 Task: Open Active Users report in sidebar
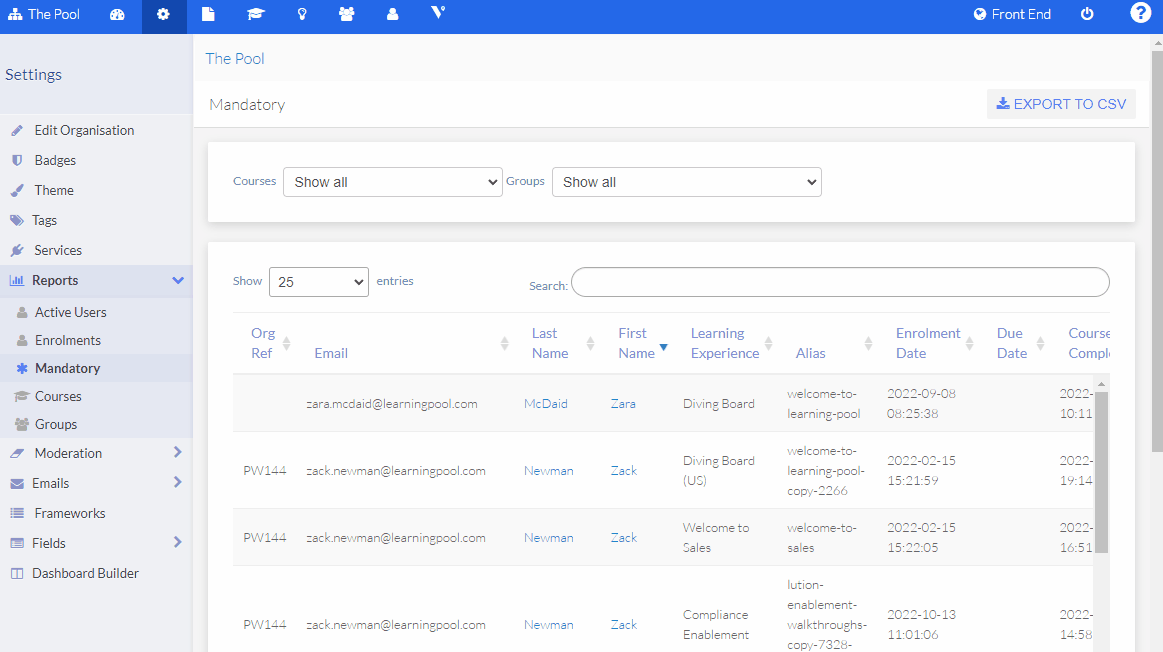point(70,312)
